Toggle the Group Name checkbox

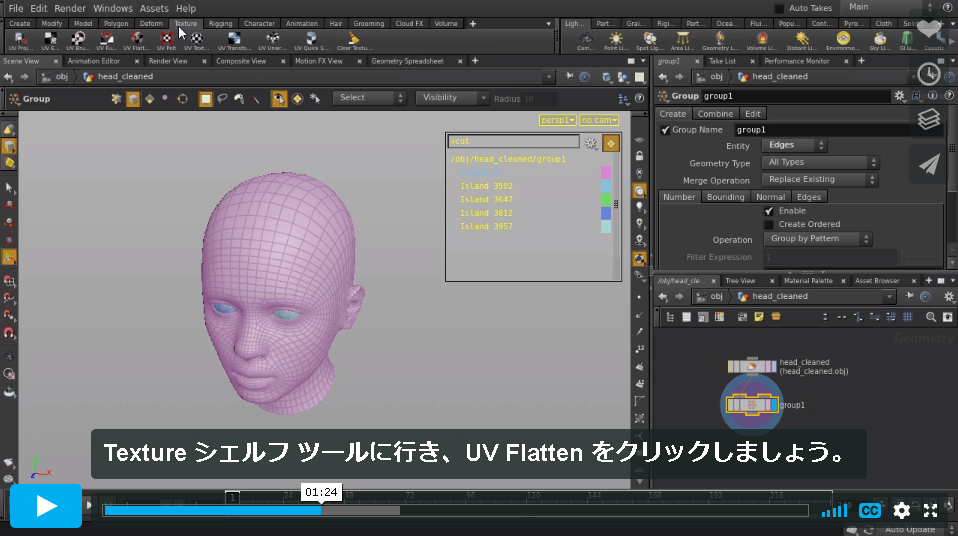665,130
